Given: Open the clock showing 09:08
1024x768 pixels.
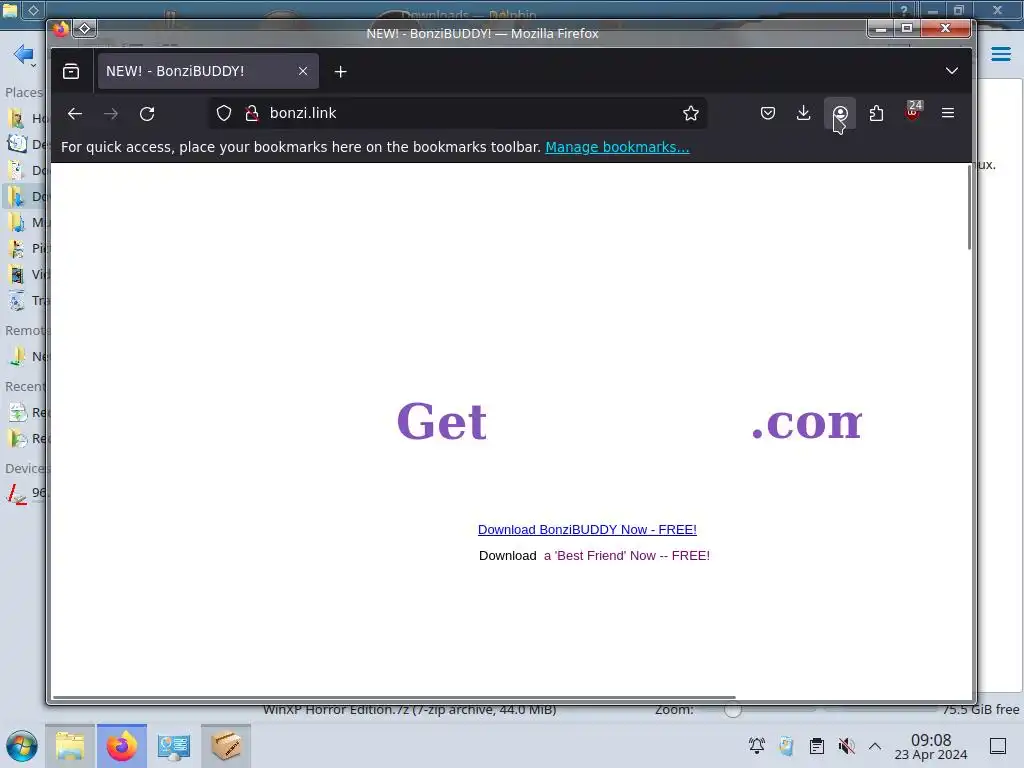Looking at the screenshot, I should coord(931,746).
